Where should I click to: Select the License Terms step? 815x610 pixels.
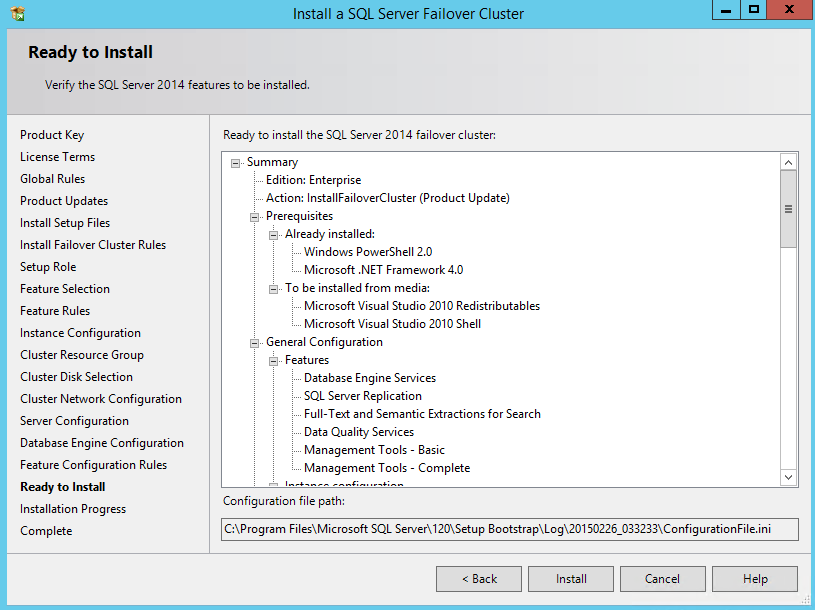coord(58,157)
